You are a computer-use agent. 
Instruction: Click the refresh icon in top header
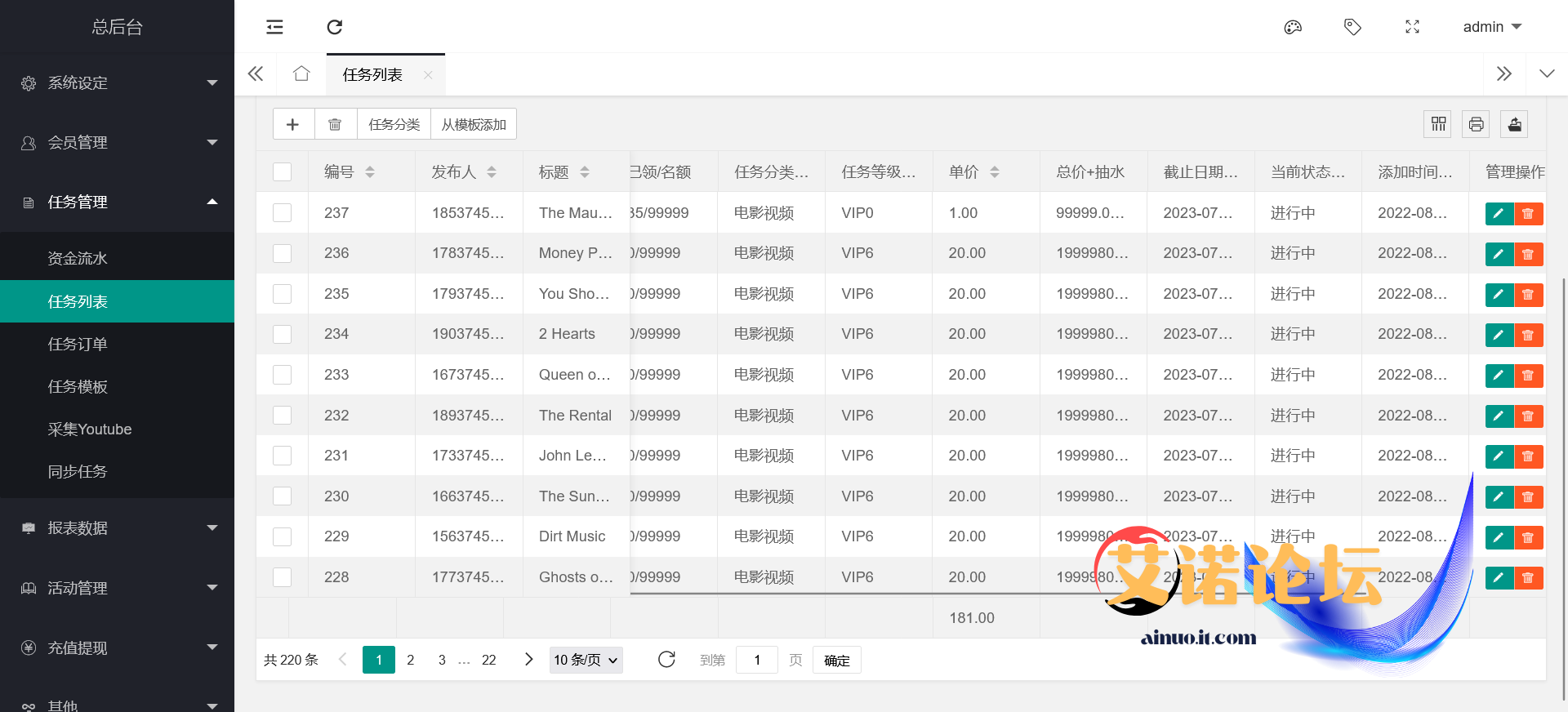click(x=334, y=27)
